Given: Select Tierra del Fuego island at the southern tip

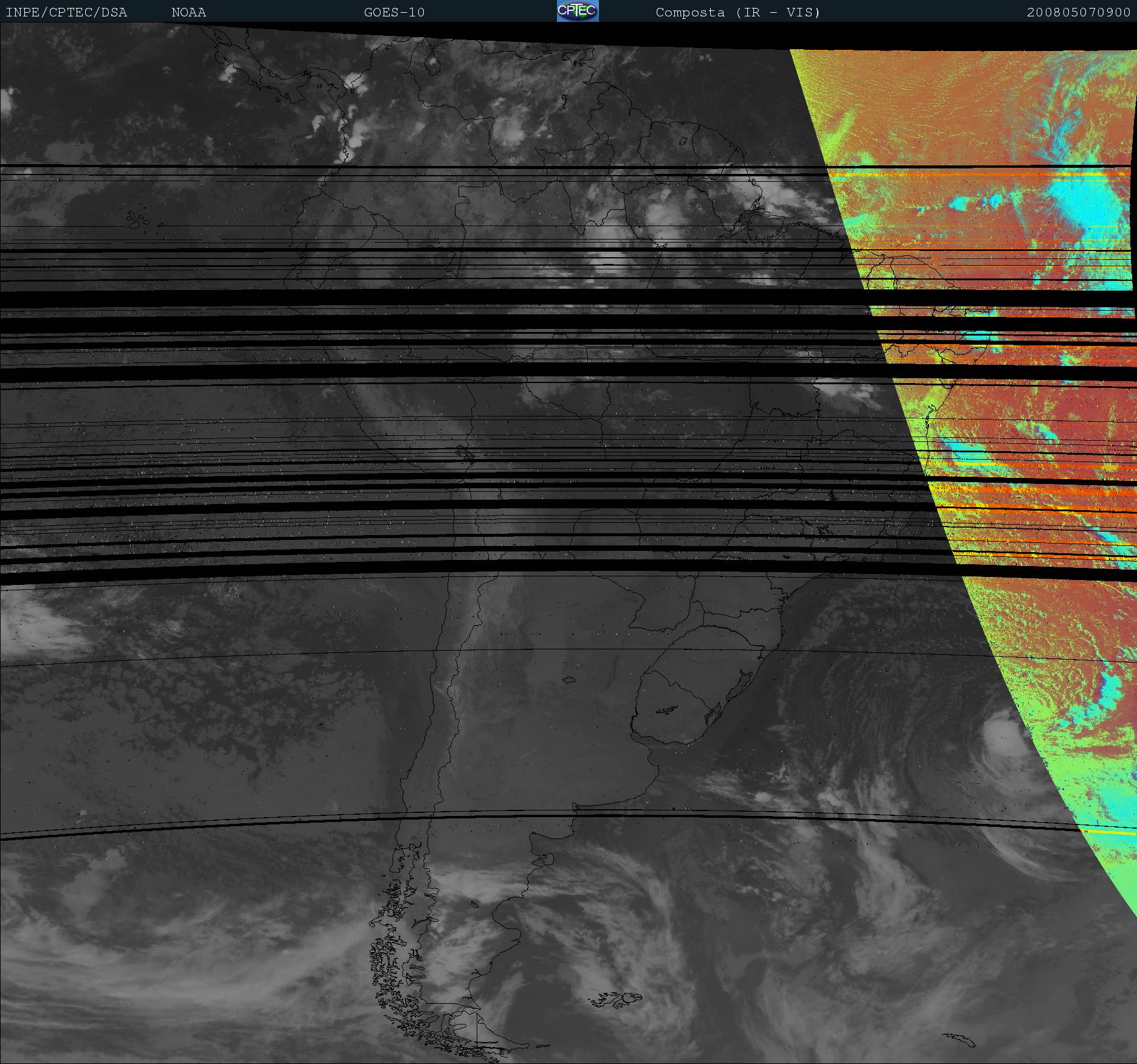Looking at the screenshot, I should pos(480,1034).
